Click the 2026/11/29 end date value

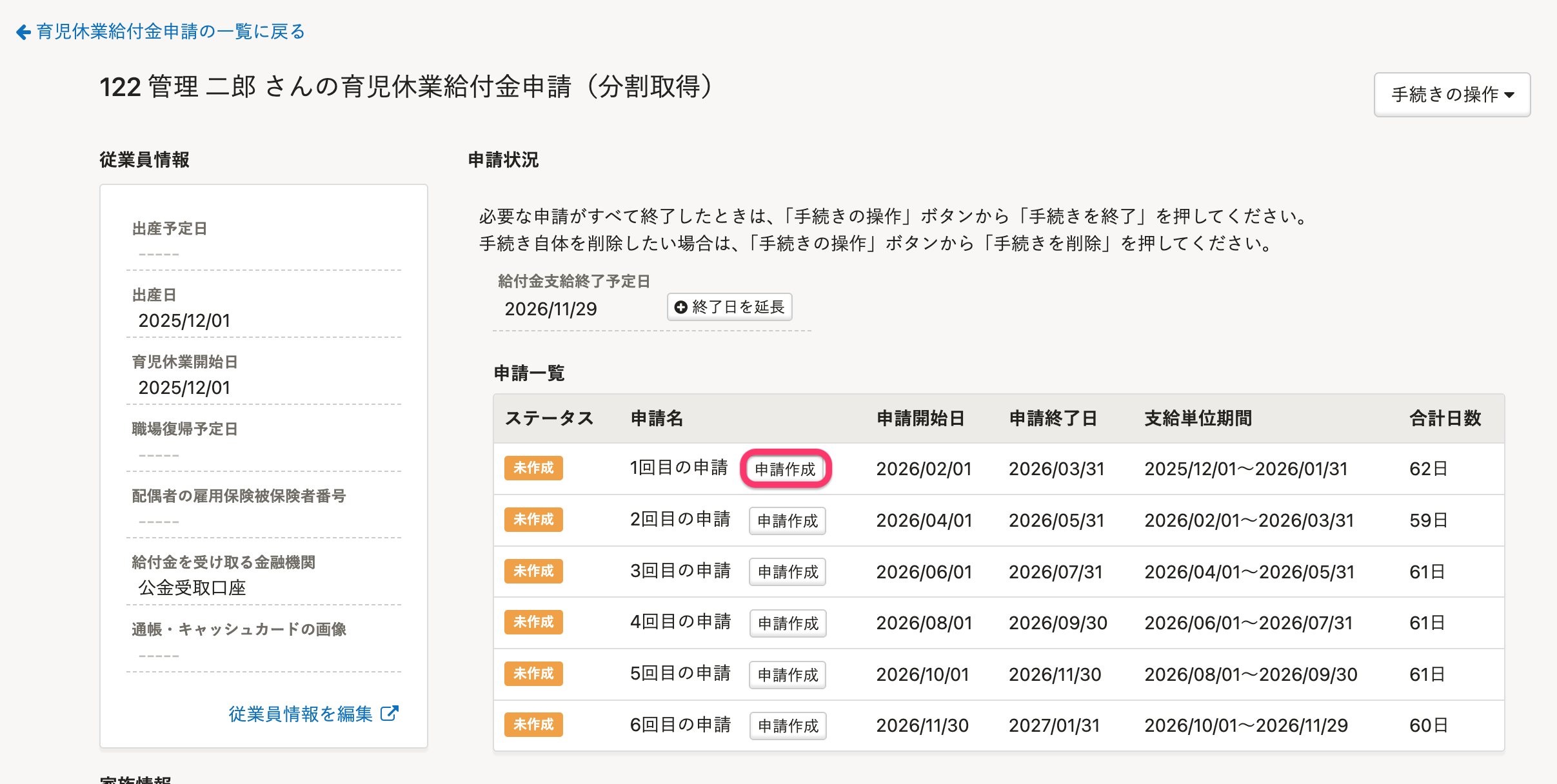click(x=550, y=309)
